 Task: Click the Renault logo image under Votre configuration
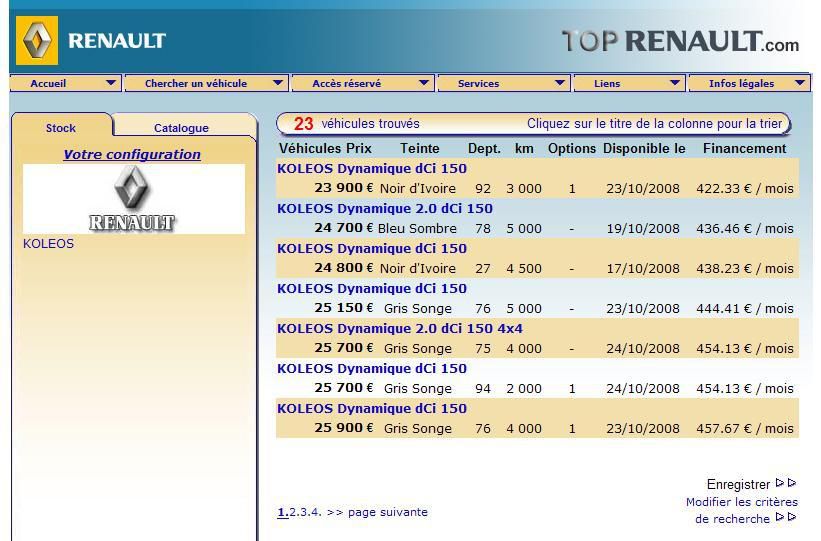click(x=132, y=199)
